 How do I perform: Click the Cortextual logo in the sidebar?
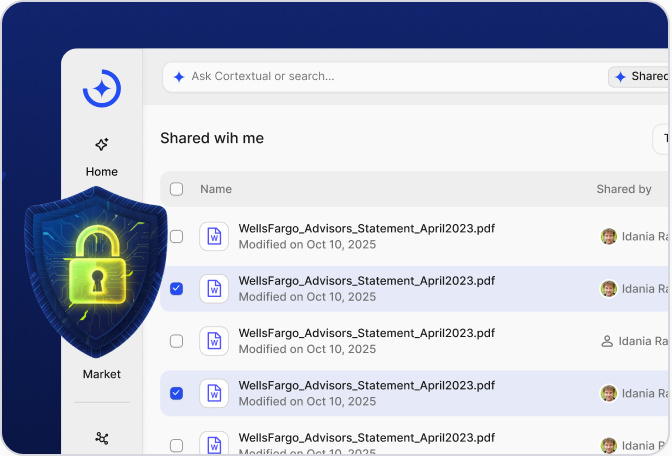pos(101,89)
